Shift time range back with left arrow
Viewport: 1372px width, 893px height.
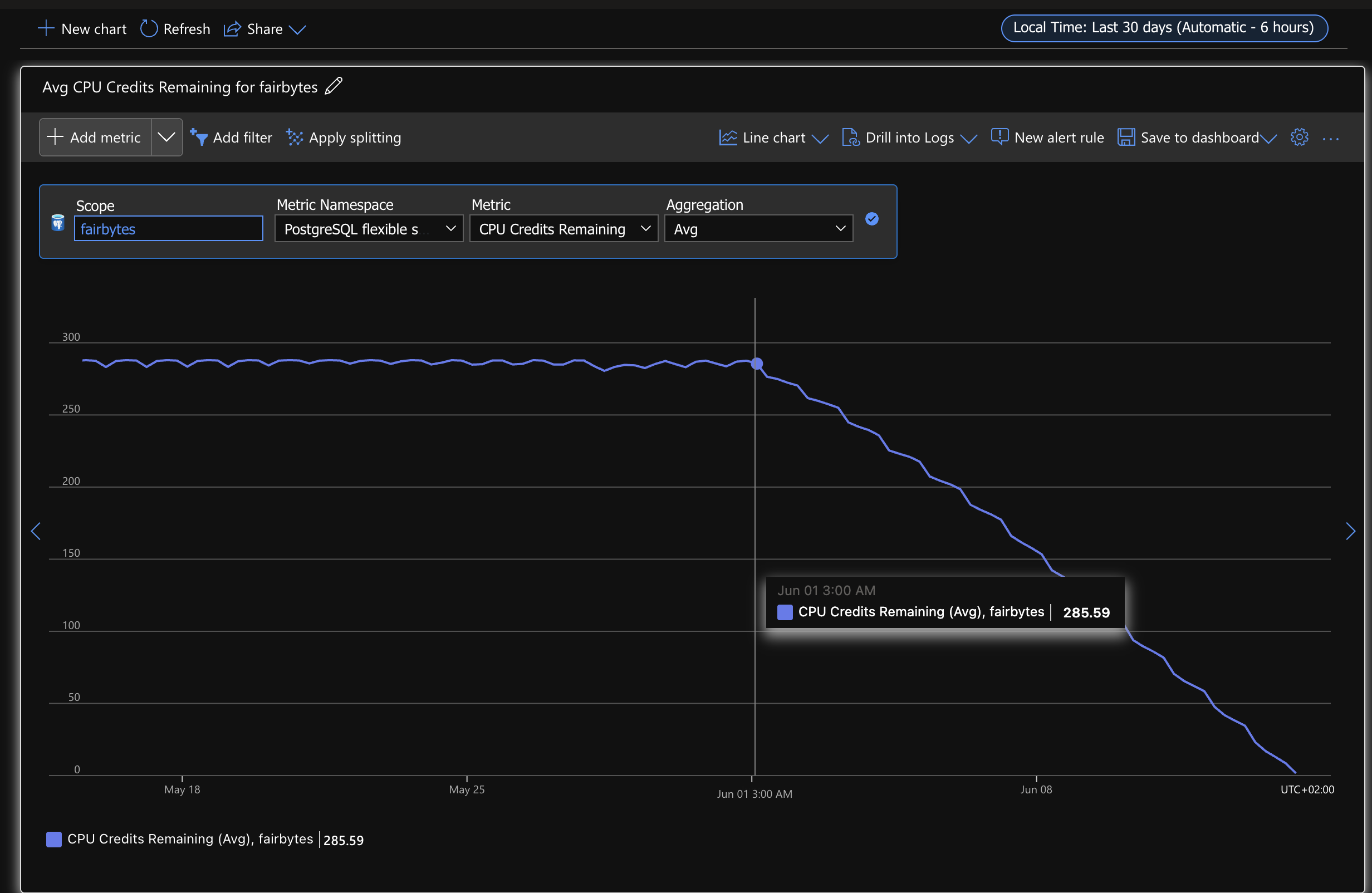point(36,532)
